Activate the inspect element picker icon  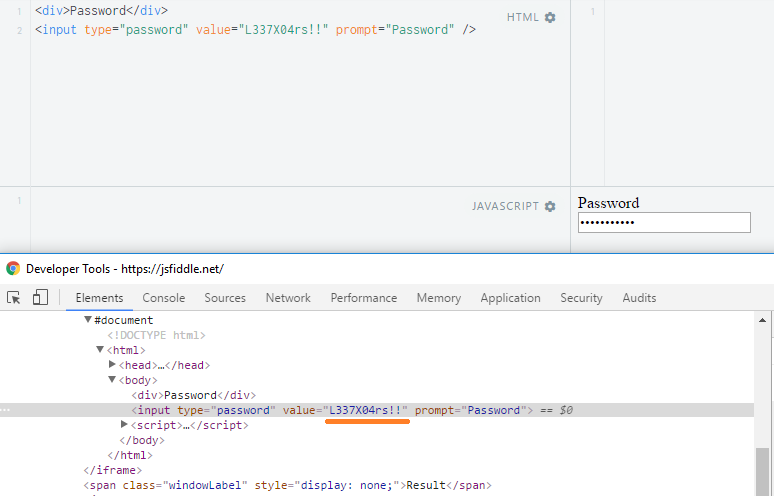pos(14,298)
